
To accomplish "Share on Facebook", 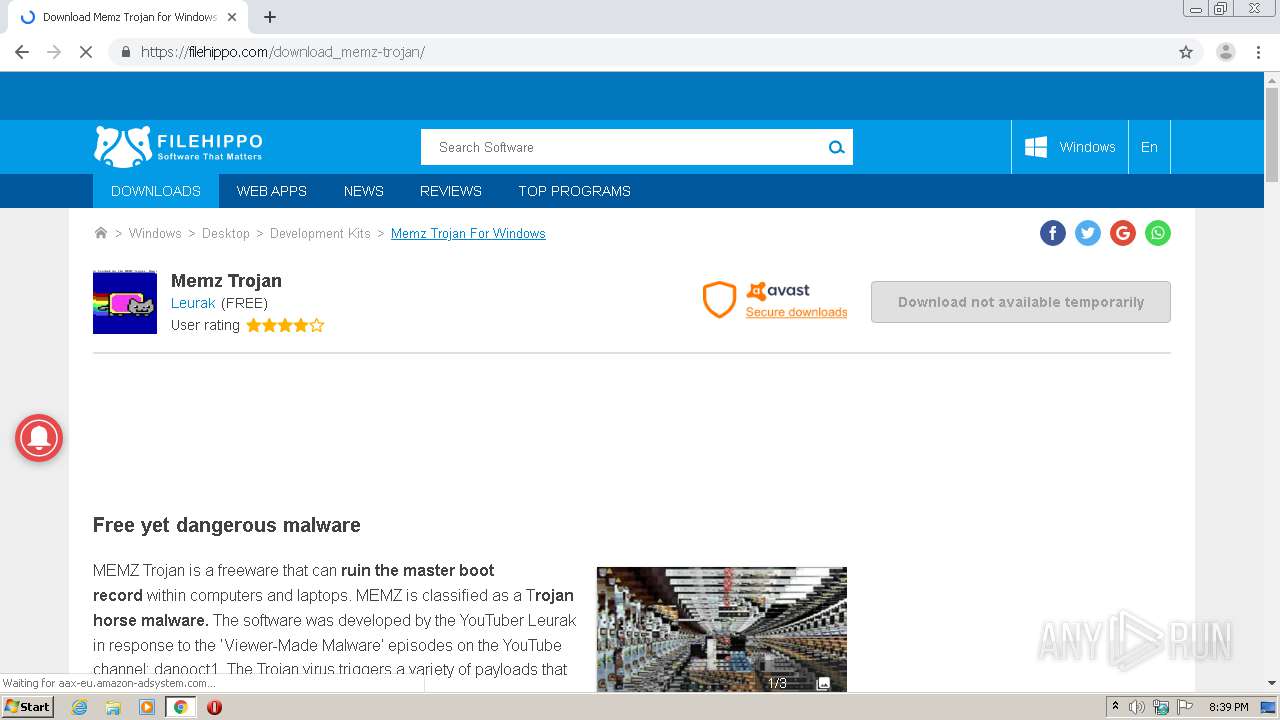I will coord(1053,233).
